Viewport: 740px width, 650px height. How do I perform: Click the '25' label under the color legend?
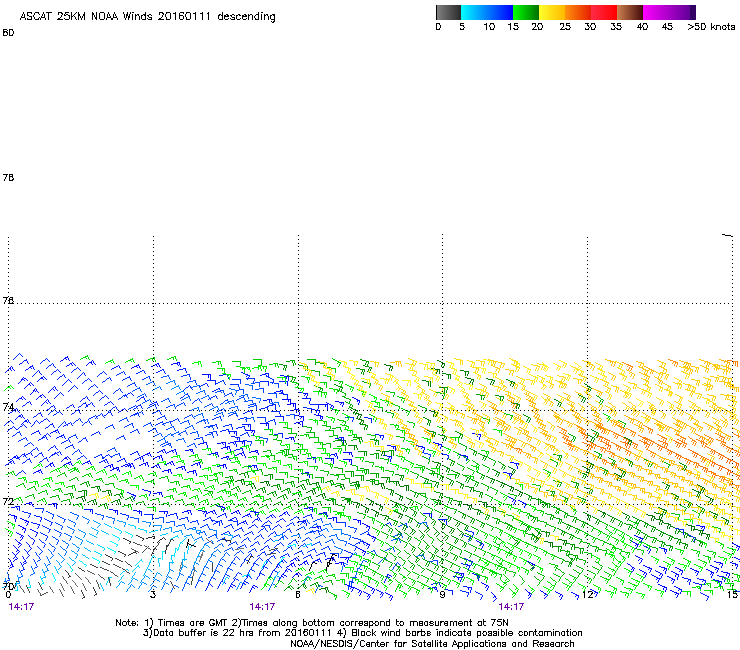tap(565, 27)
